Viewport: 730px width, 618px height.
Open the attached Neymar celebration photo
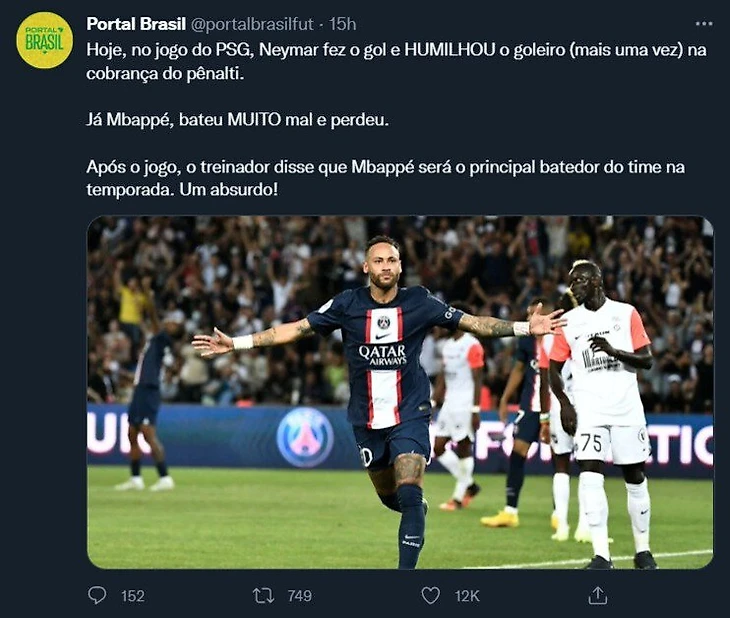pyautogui.click(x=400, y=392)
